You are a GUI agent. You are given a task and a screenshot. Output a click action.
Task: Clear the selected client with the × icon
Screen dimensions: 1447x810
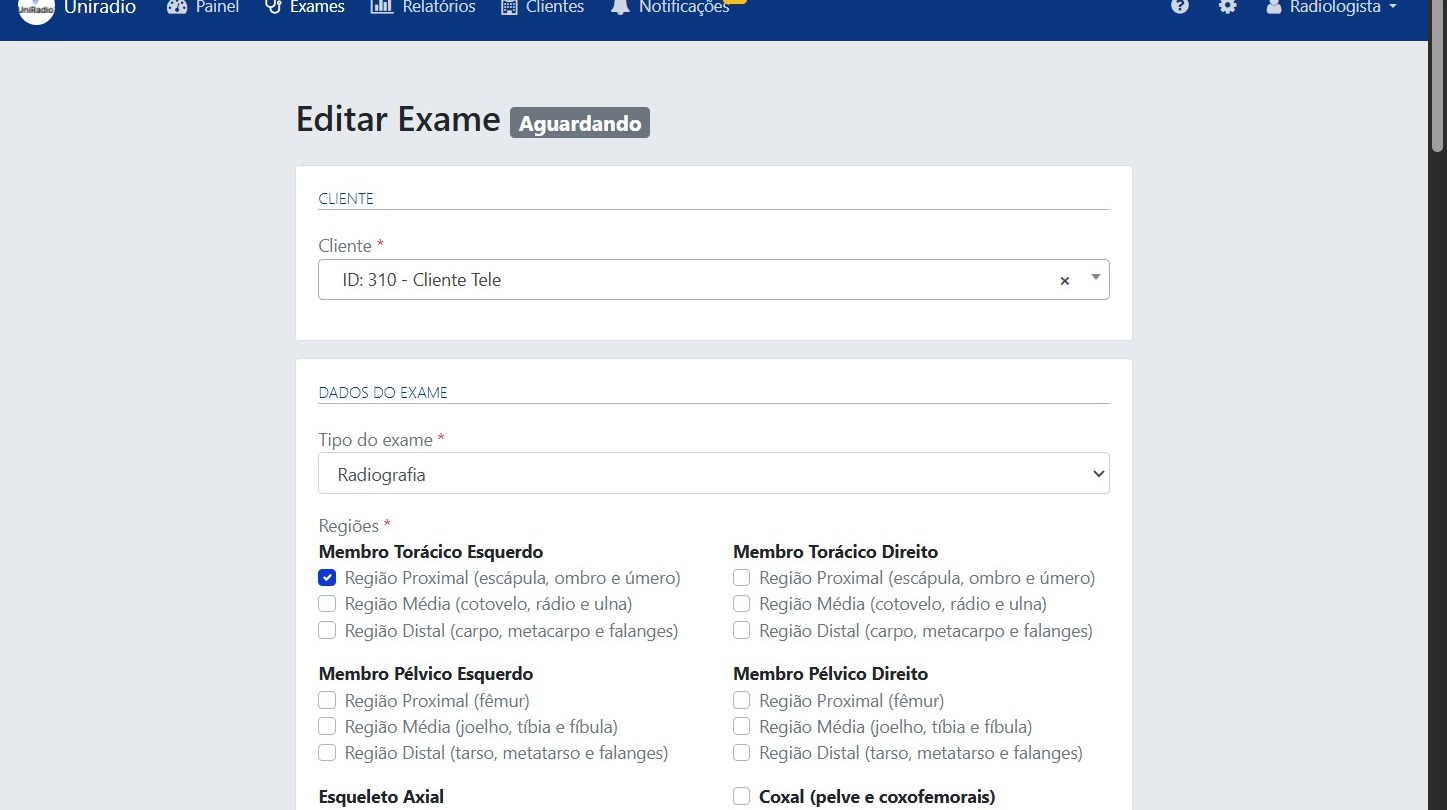1064,281
